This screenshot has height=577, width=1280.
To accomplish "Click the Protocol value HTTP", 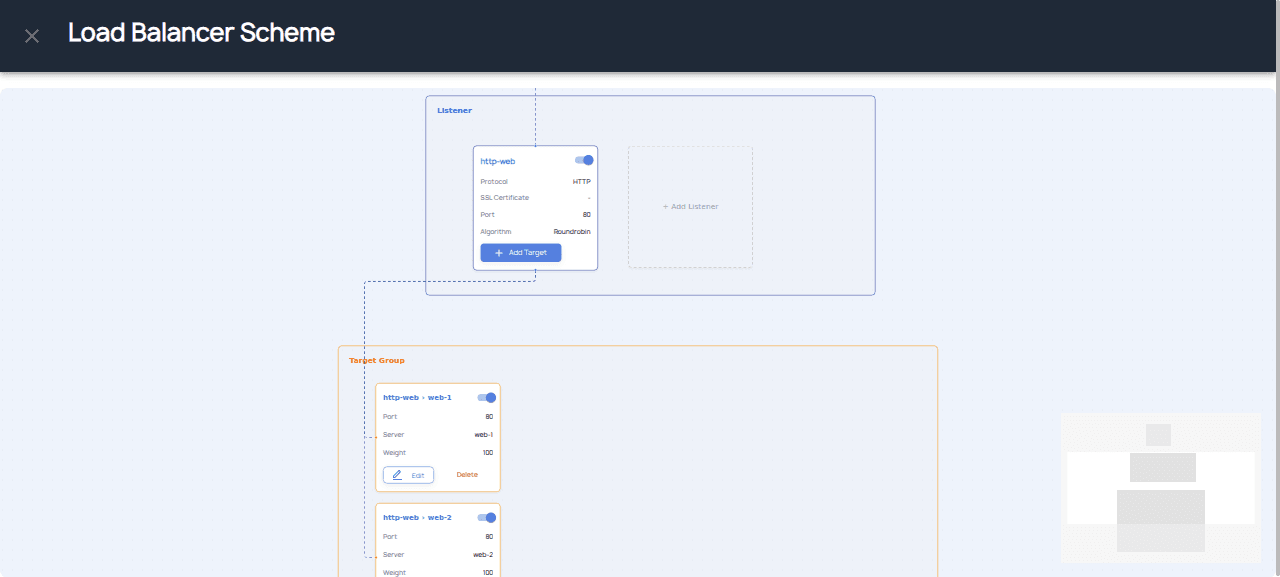I will click(x=581, y=182).
